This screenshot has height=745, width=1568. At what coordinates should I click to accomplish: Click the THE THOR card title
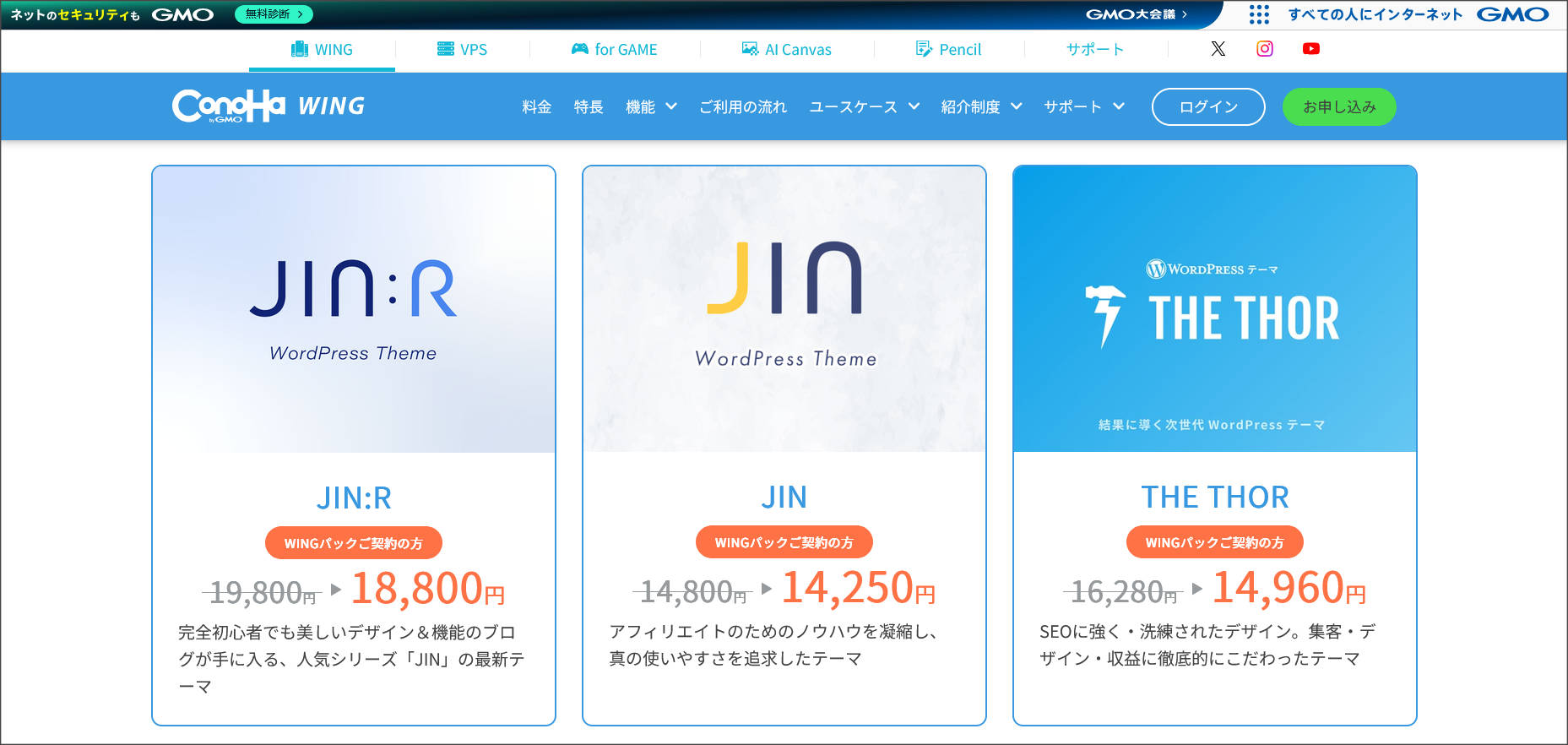(x=1215, y=498)
